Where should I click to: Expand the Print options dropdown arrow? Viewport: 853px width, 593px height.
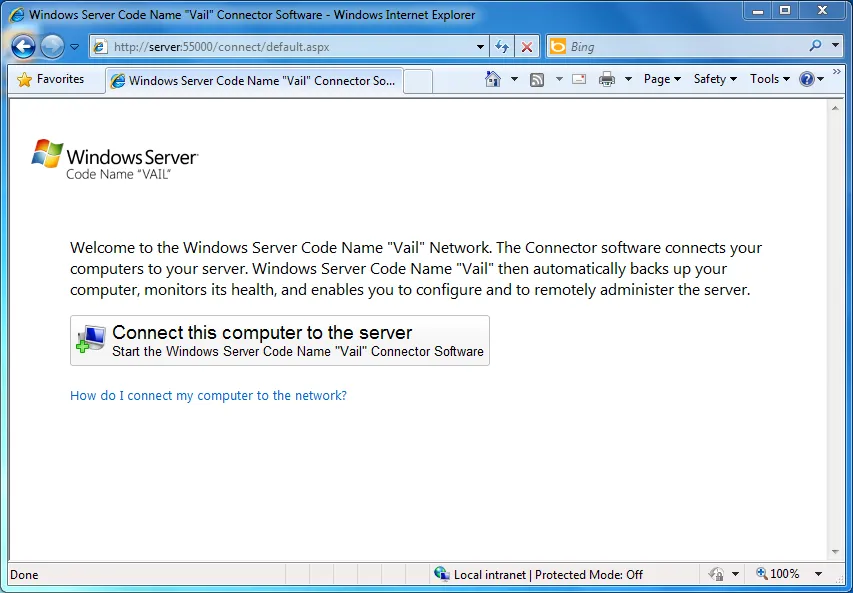coord(628,79)
